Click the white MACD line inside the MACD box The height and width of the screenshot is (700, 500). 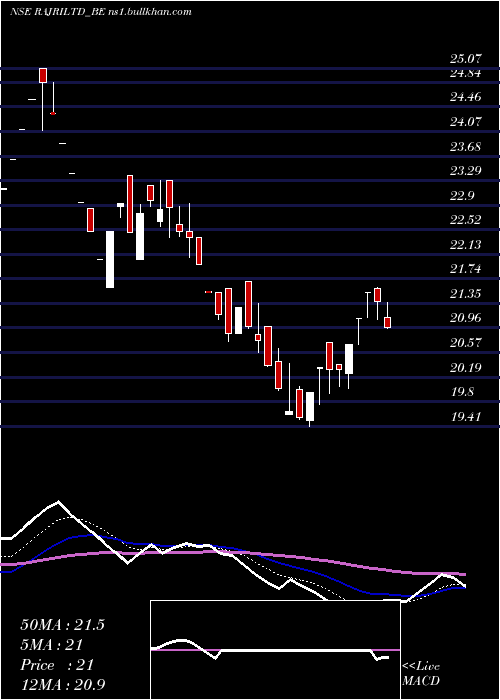pos(270,650)
